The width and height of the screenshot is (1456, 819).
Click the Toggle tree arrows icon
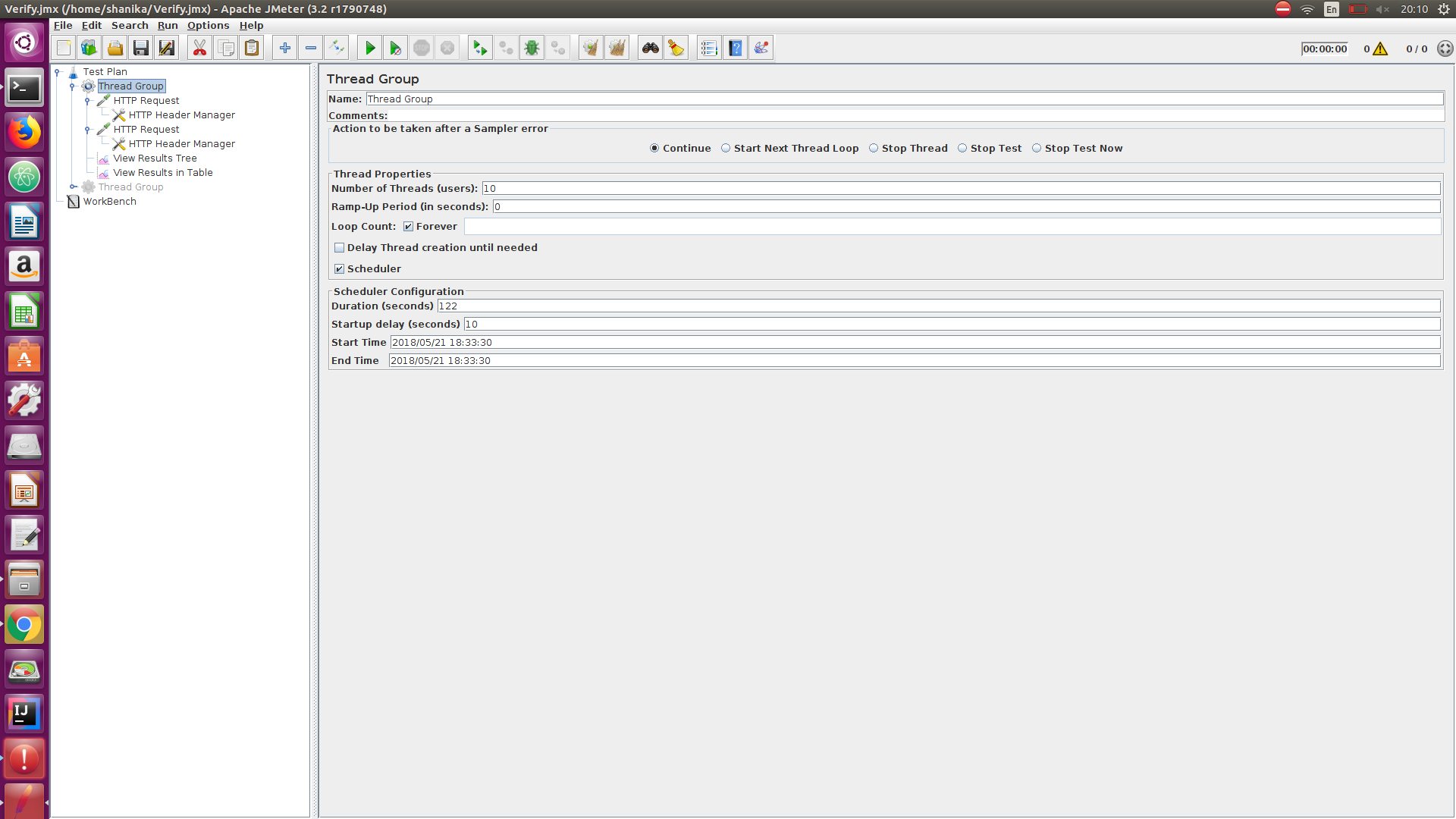point(336,49)
